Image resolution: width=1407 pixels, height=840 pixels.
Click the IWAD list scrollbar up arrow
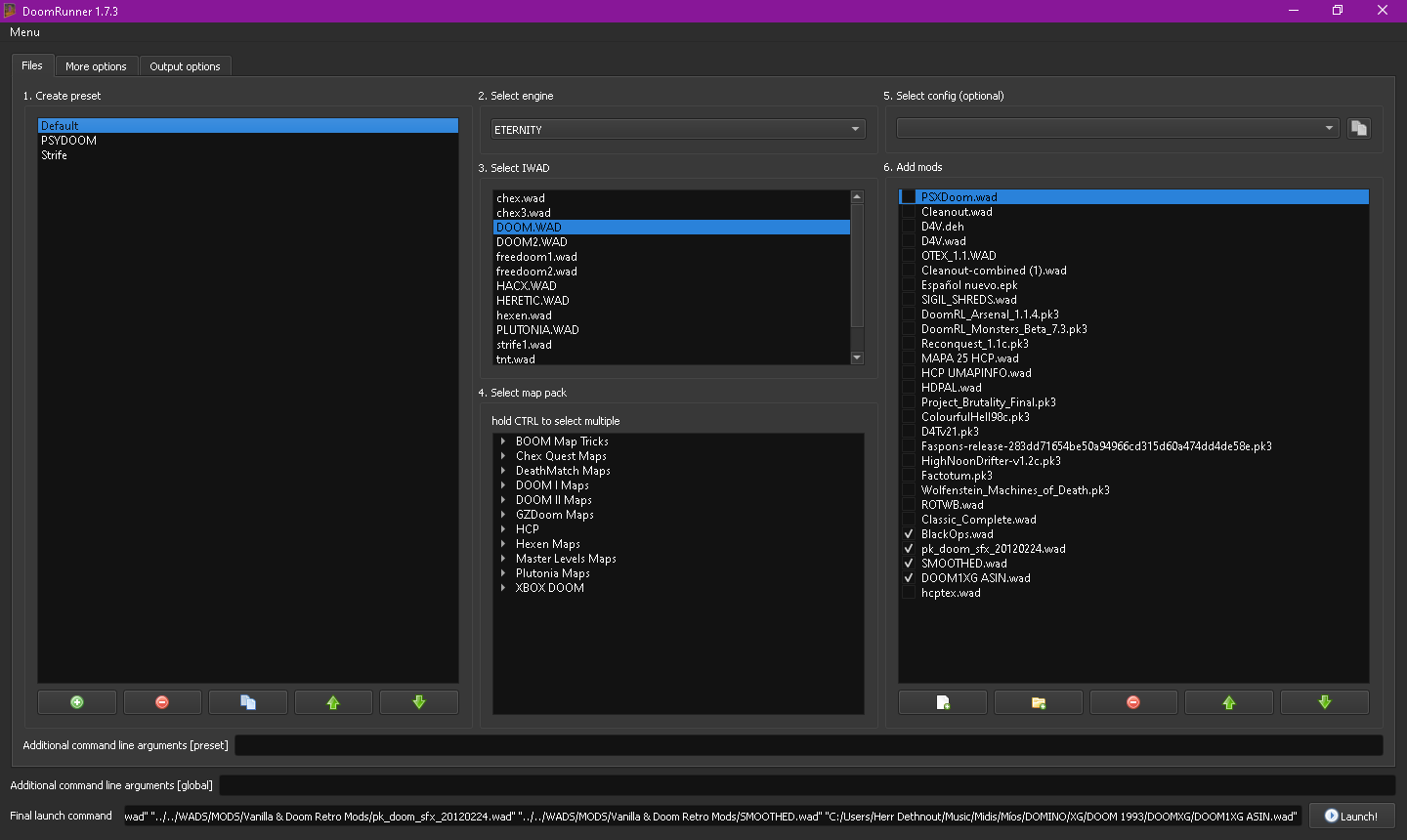tap(857, 196)
